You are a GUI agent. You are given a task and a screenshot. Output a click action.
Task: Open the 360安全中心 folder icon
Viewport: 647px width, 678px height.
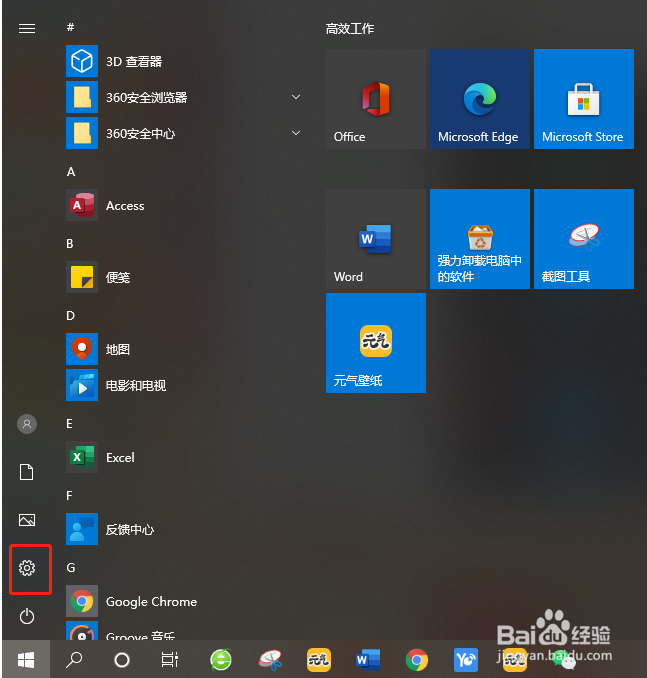tap(82, 133)
